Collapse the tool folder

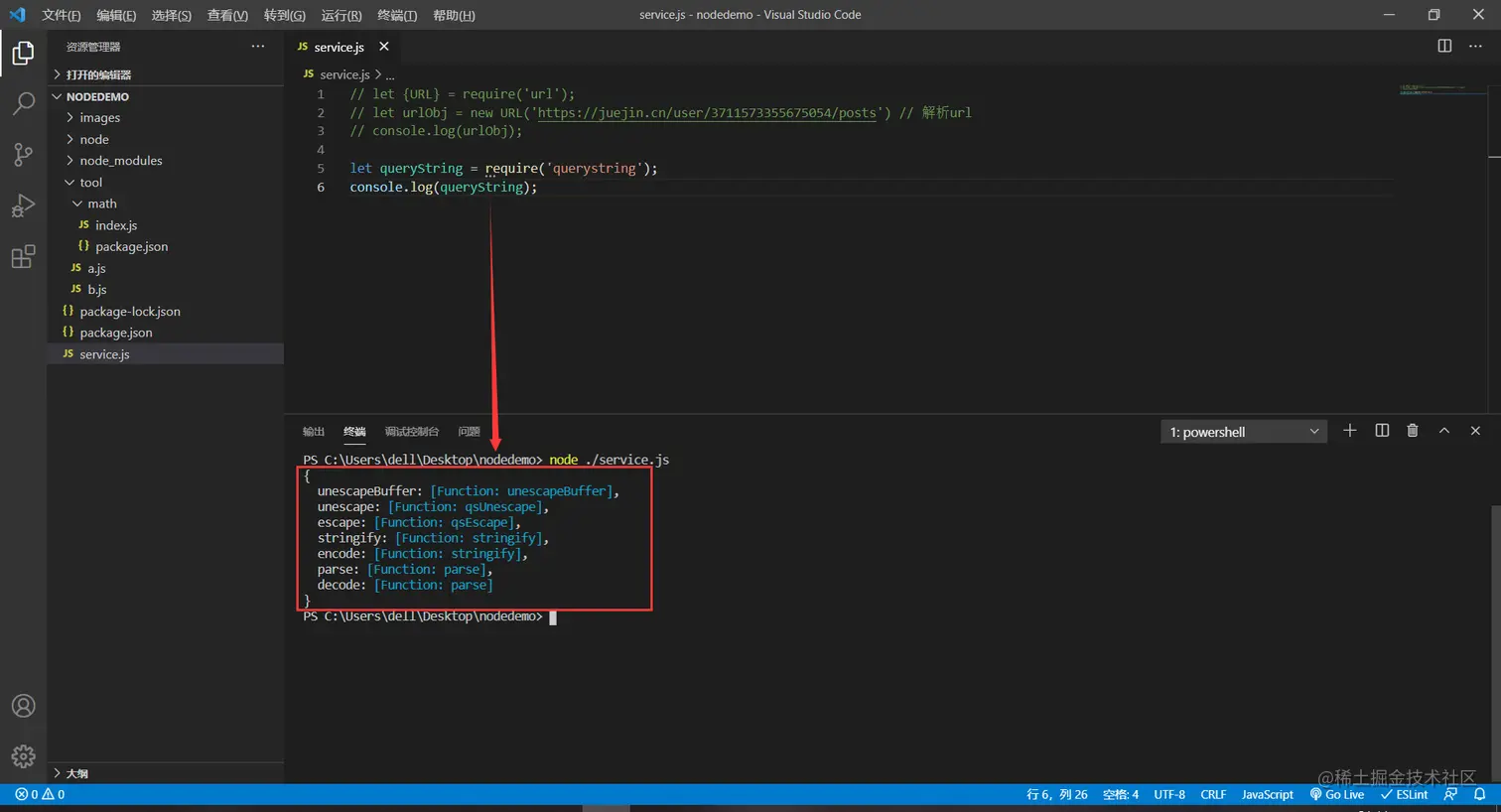(165, 183)
